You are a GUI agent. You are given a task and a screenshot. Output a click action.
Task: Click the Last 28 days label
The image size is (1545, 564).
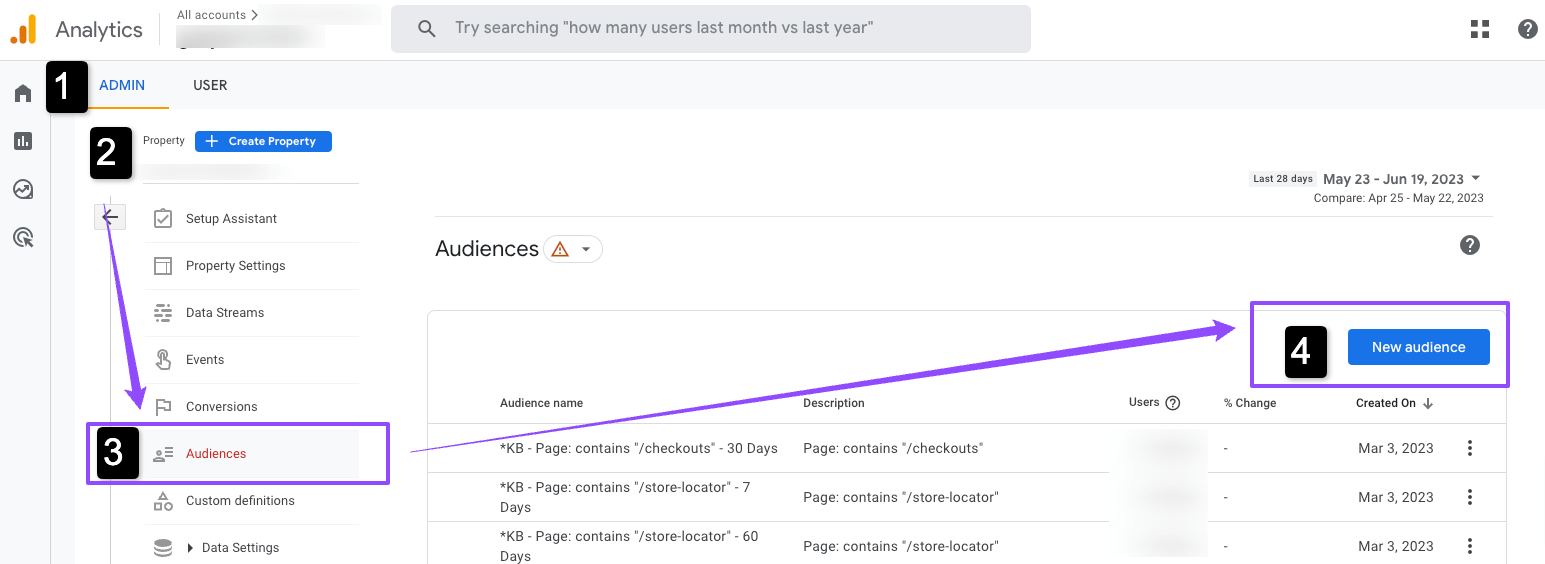click(1283, 179)
